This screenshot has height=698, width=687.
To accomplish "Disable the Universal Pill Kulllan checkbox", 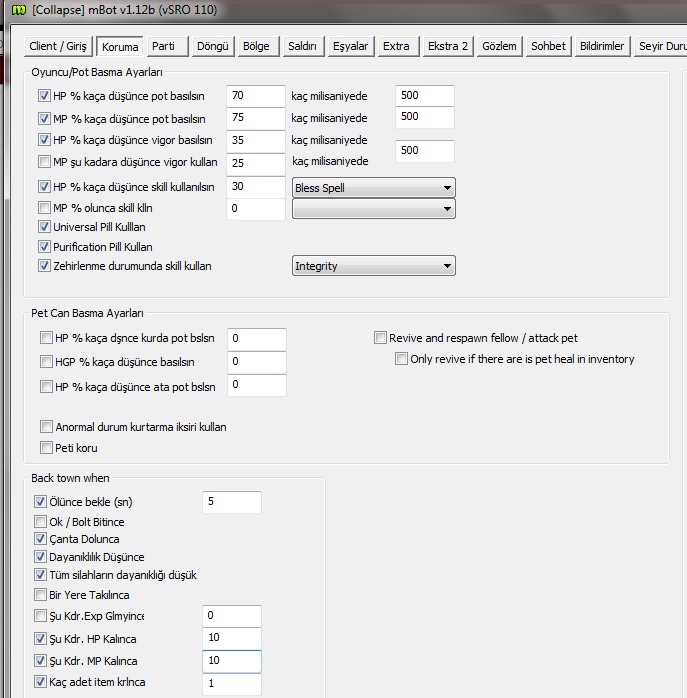I will (44, 228).
